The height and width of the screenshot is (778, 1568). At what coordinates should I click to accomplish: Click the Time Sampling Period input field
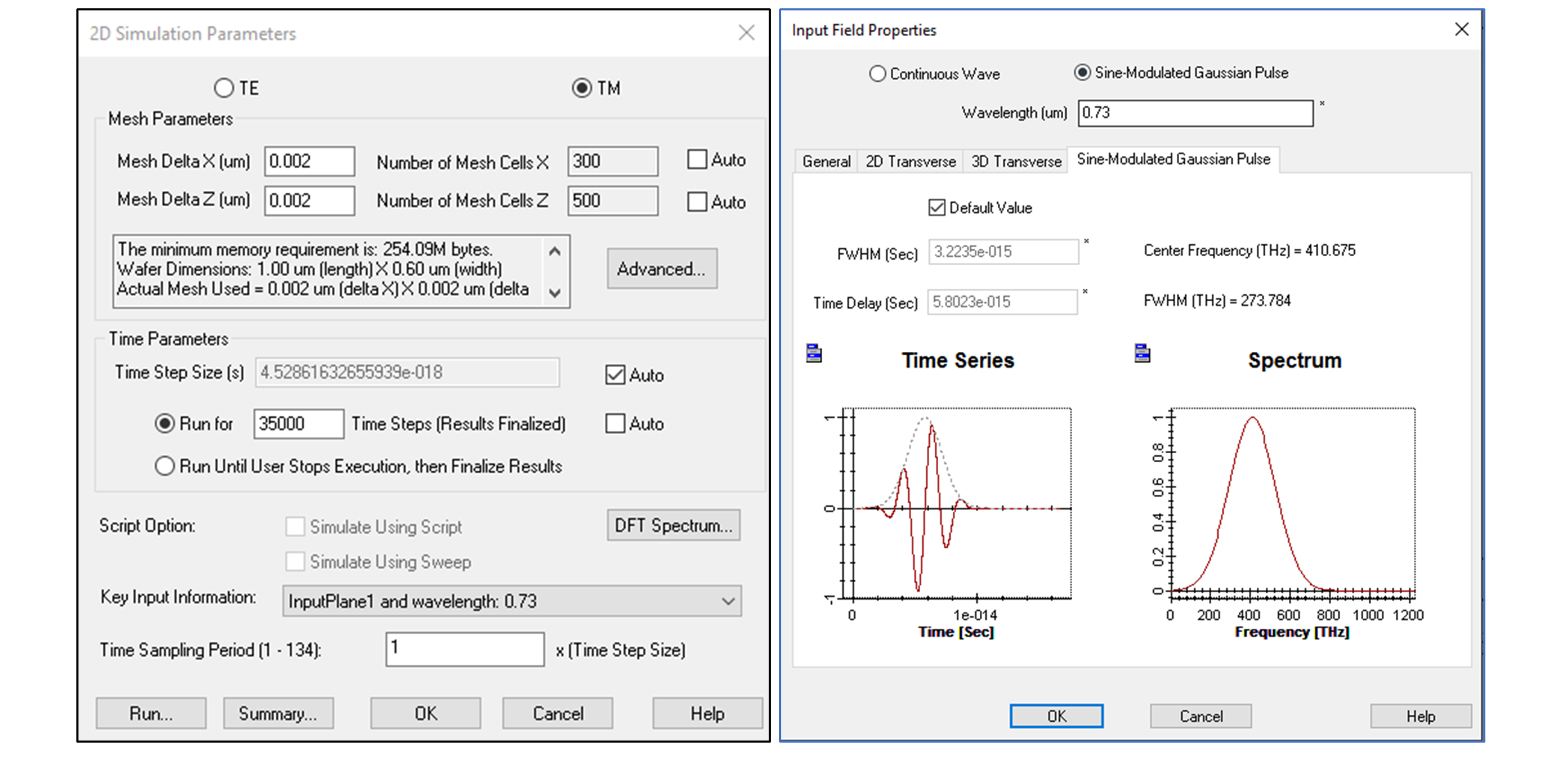click(x=465, y=649)
